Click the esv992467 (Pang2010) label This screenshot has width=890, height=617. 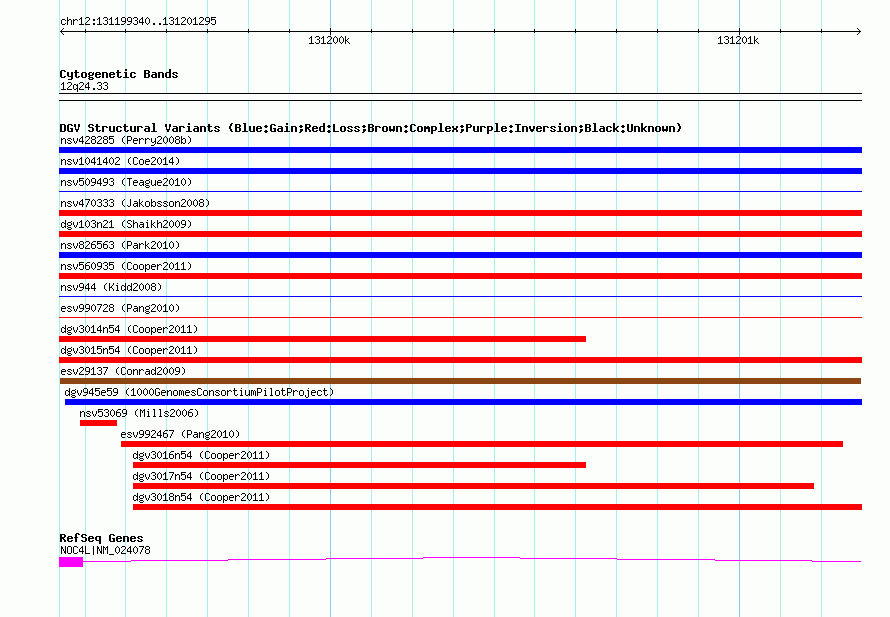pyautogui.click(x=180, y=434)
